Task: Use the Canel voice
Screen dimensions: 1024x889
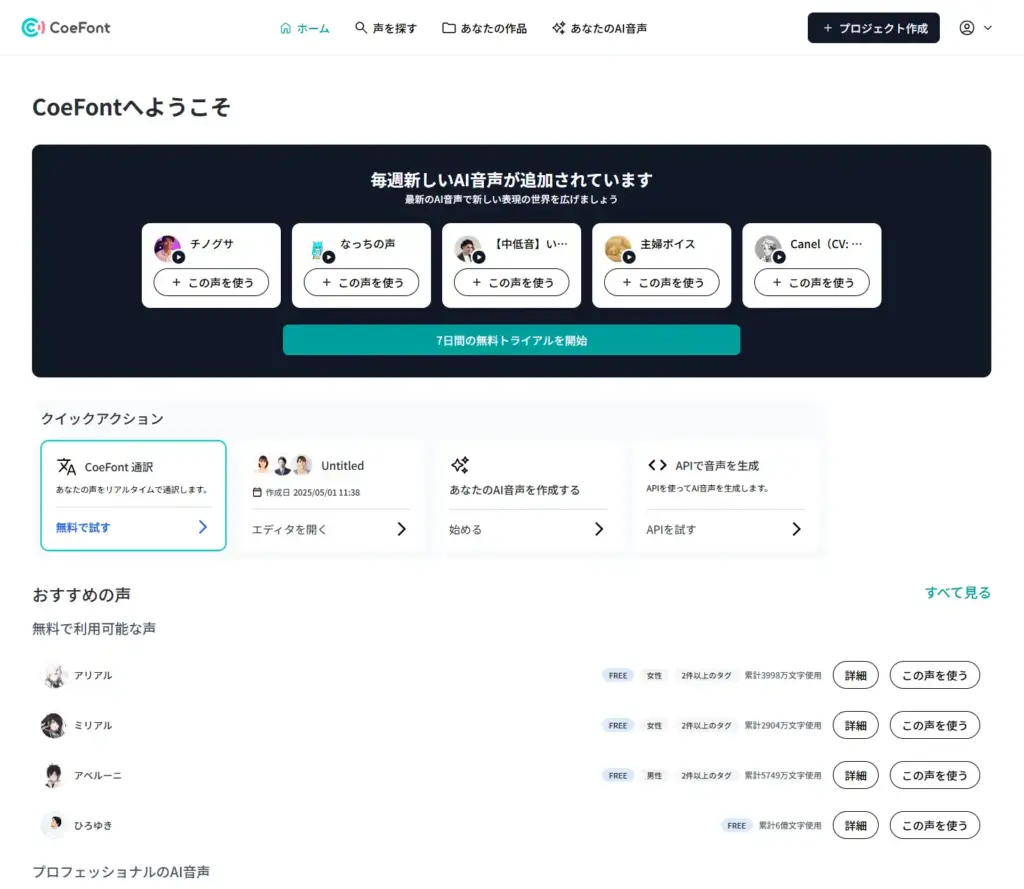Action: pyautogui.click(x=812, y=282)
